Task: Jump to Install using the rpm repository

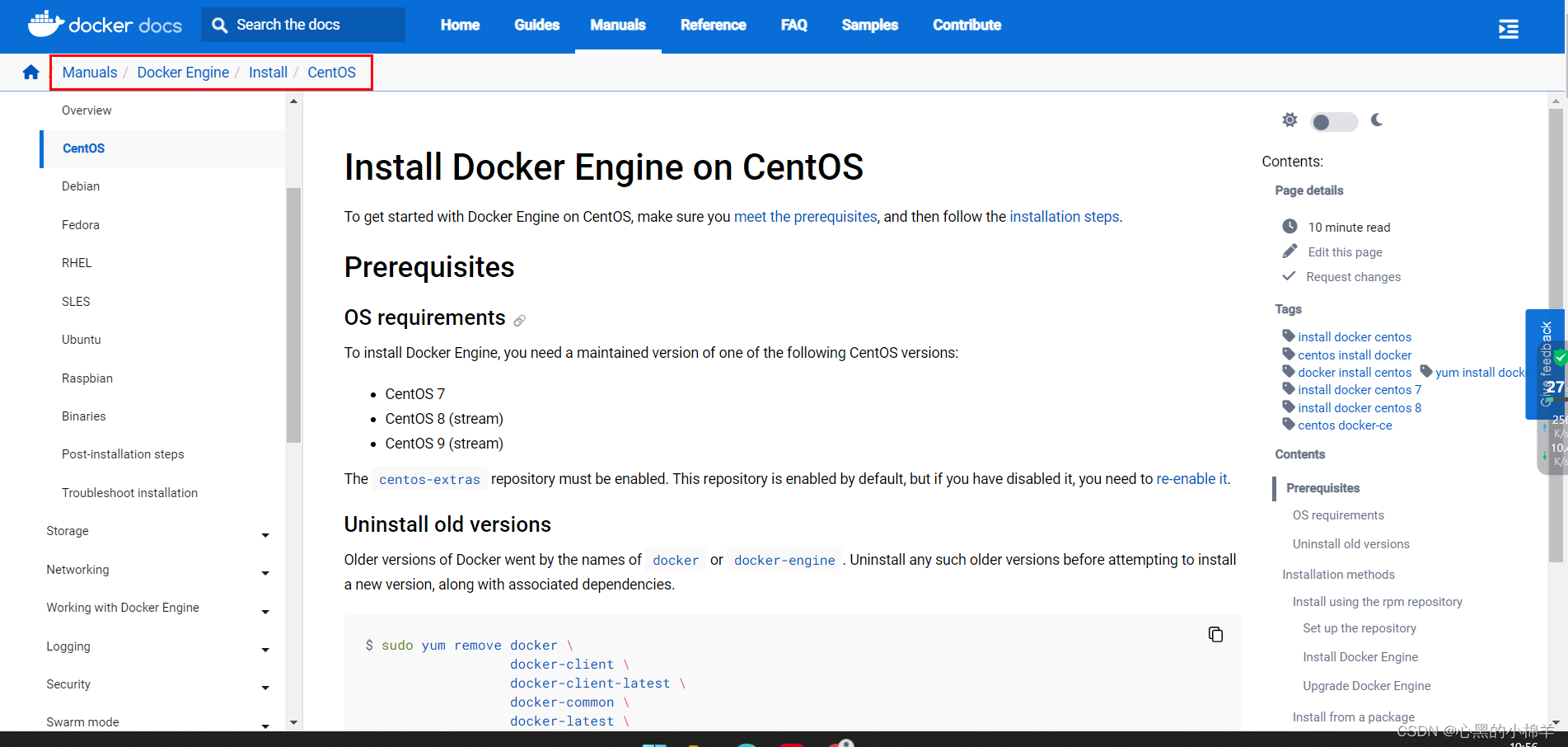Action: [x=1378, y=602]
